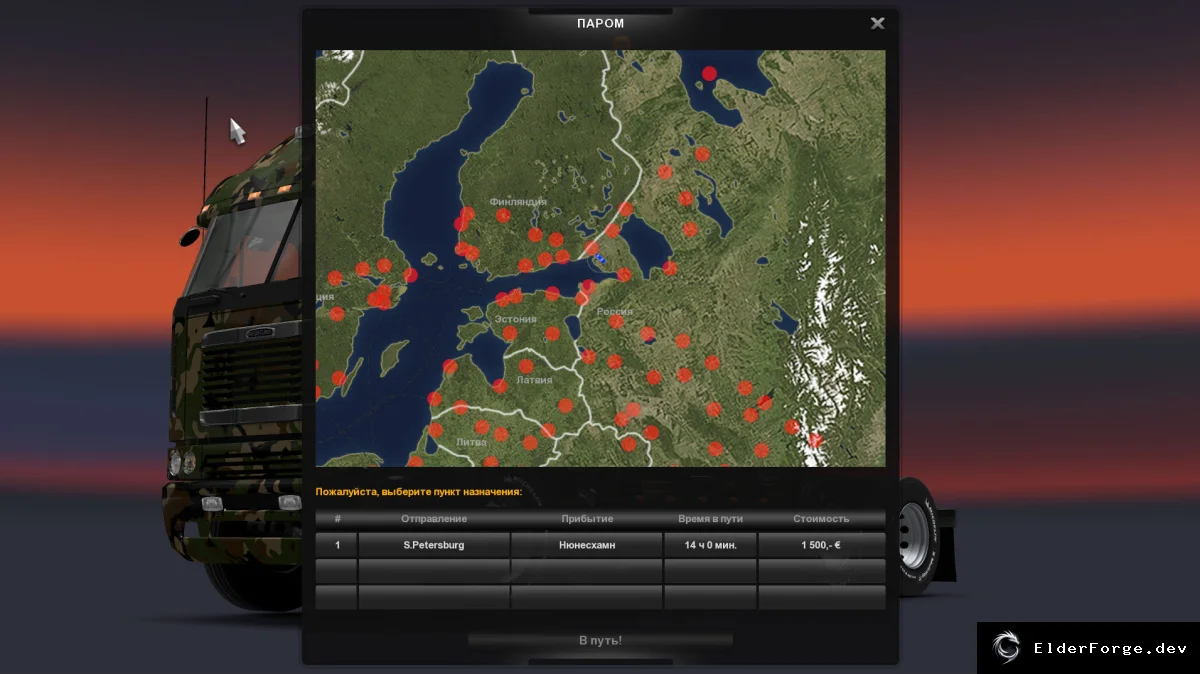Click the "Пожалуйста, выберите пункт назначения:" prompt

pos(419,492)
